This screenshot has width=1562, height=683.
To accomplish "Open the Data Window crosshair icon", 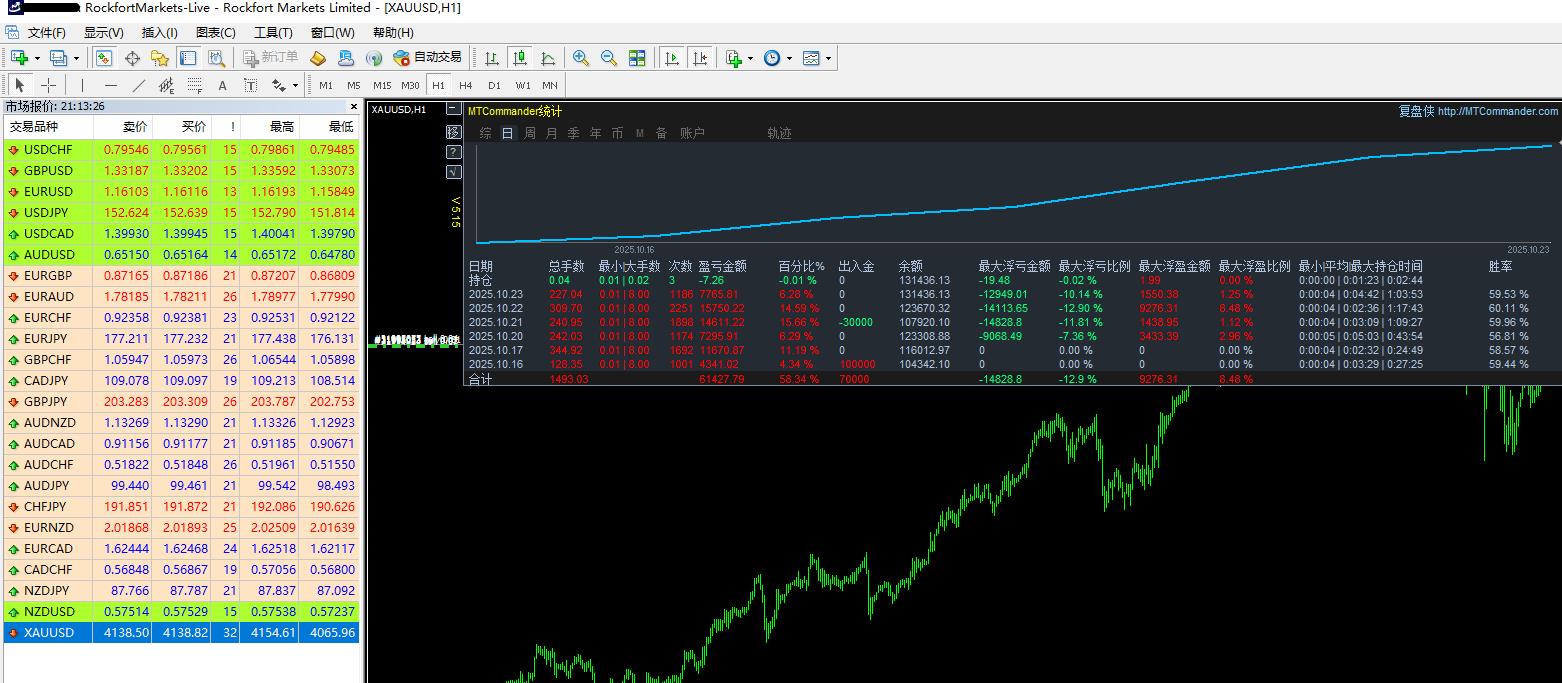I will coord(132,58).
